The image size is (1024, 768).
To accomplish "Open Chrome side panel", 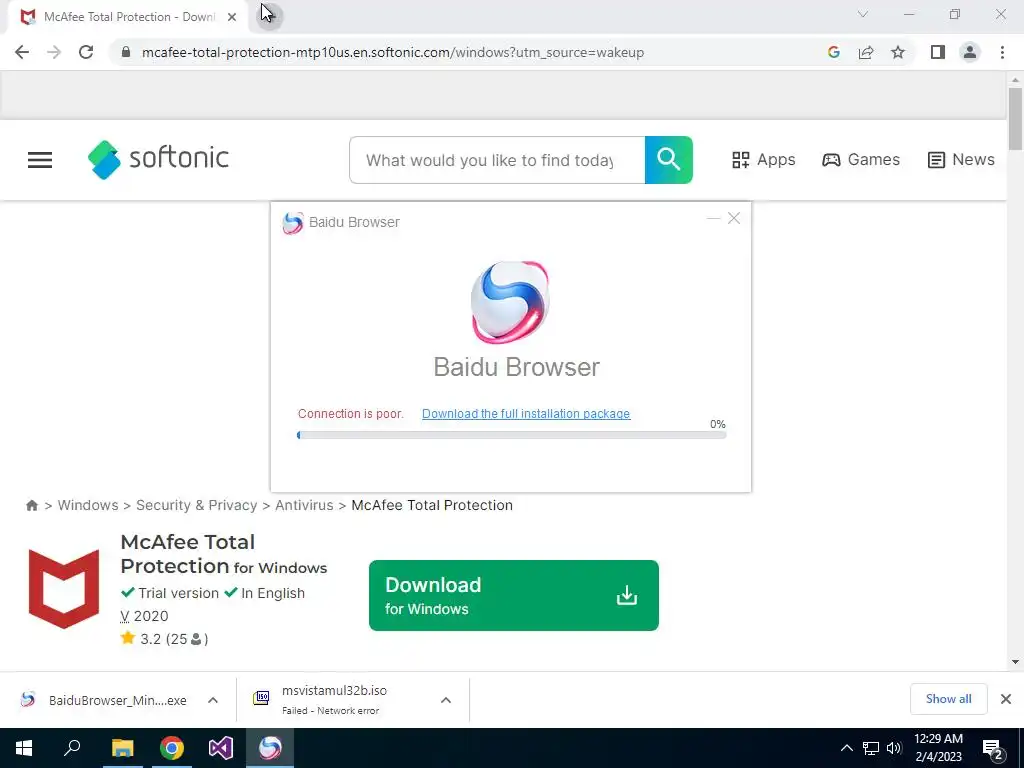I will click(938, 52).
